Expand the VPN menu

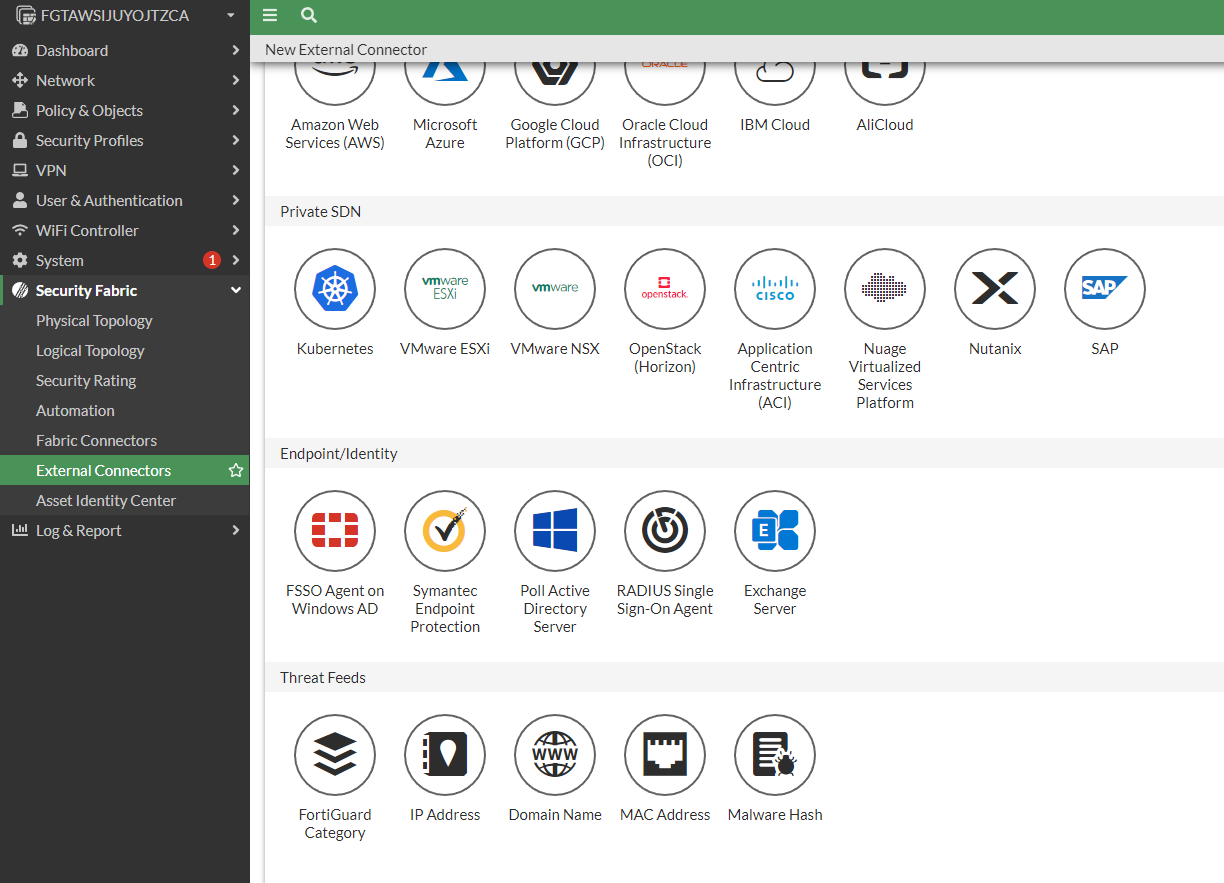pyautogui.click(x=125, y=170)
